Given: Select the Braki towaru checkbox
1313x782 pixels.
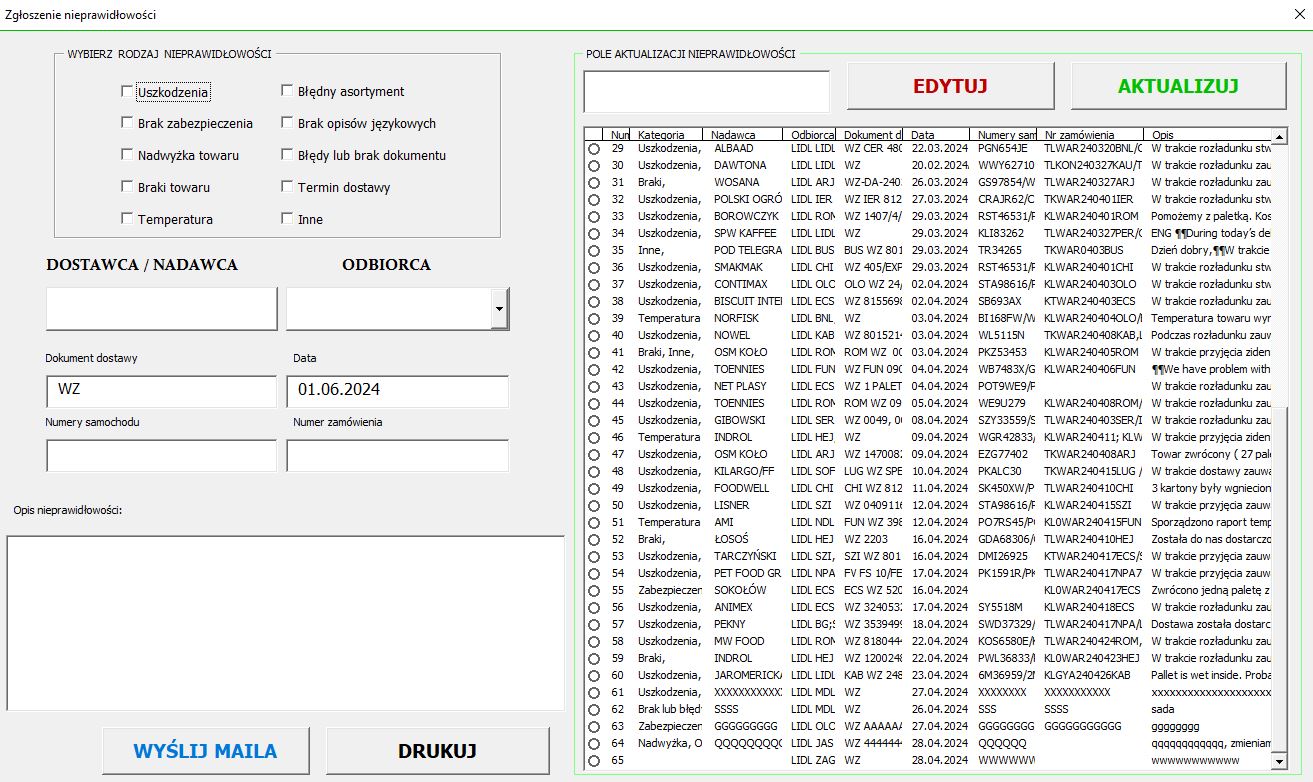Looking at the screenshot, I should coord(127,187).
